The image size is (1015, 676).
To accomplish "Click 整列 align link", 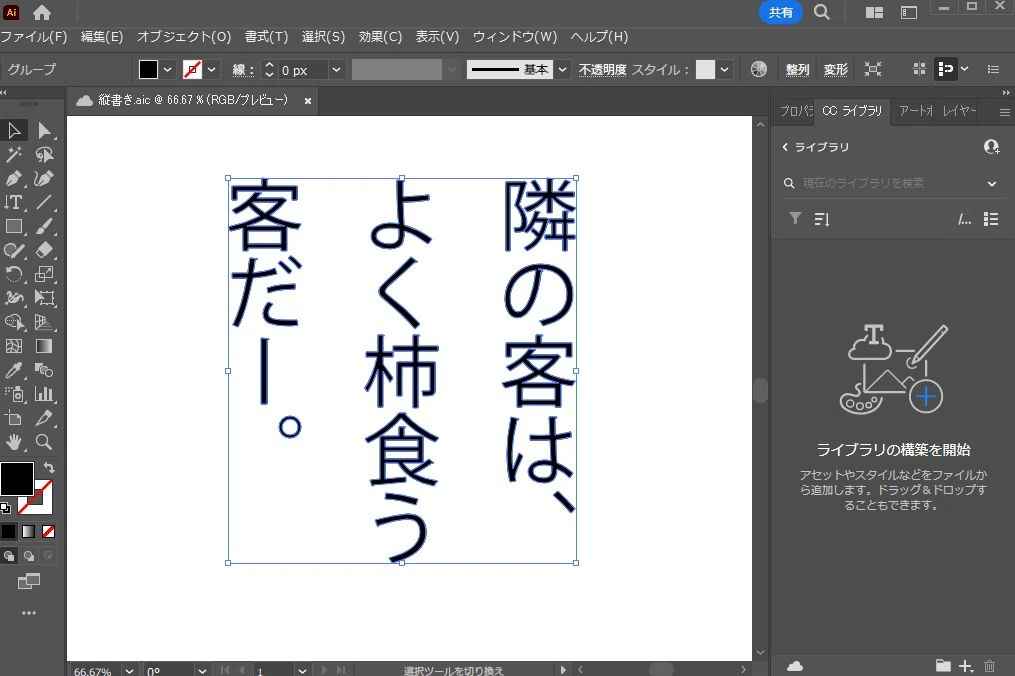I will point(797,69).
